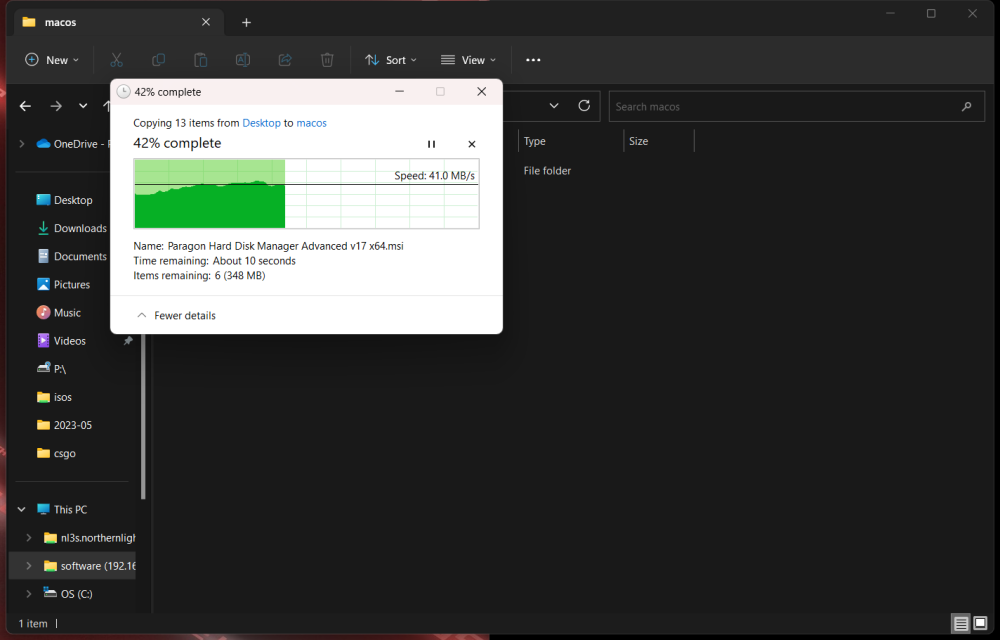Close the copy progress dialog window
The width and height of the screenshot is (1000, 640).
(x=482, y=92)
